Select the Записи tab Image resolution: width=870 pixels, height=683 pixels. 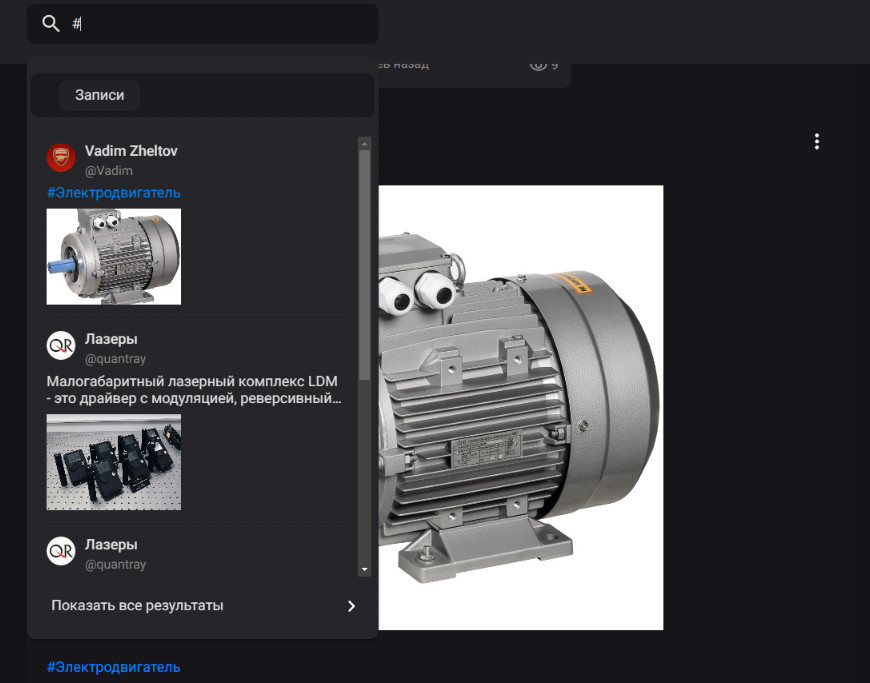(99, 95)
